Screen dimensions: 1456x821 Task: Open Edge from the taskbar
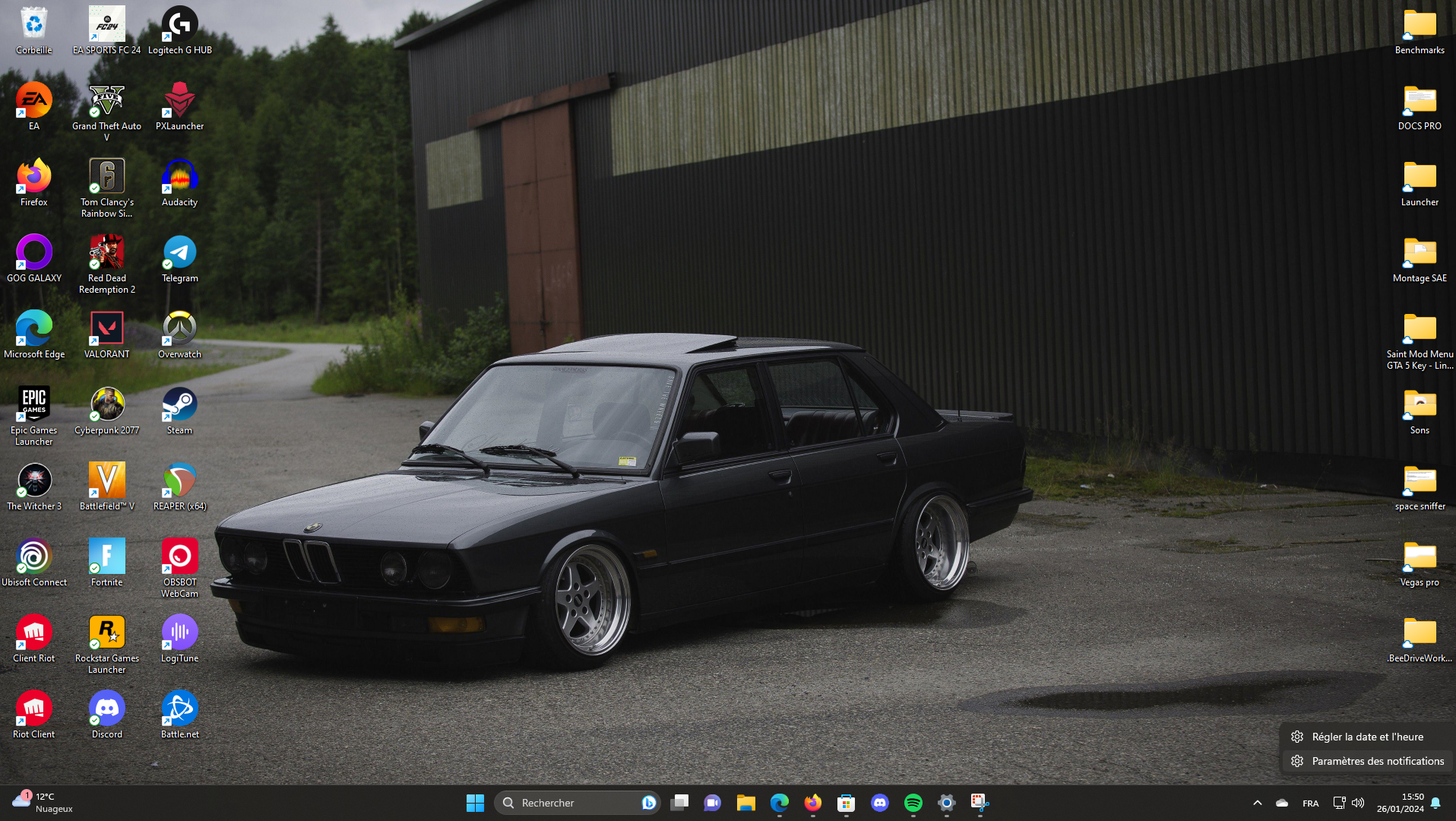[779, 803]
